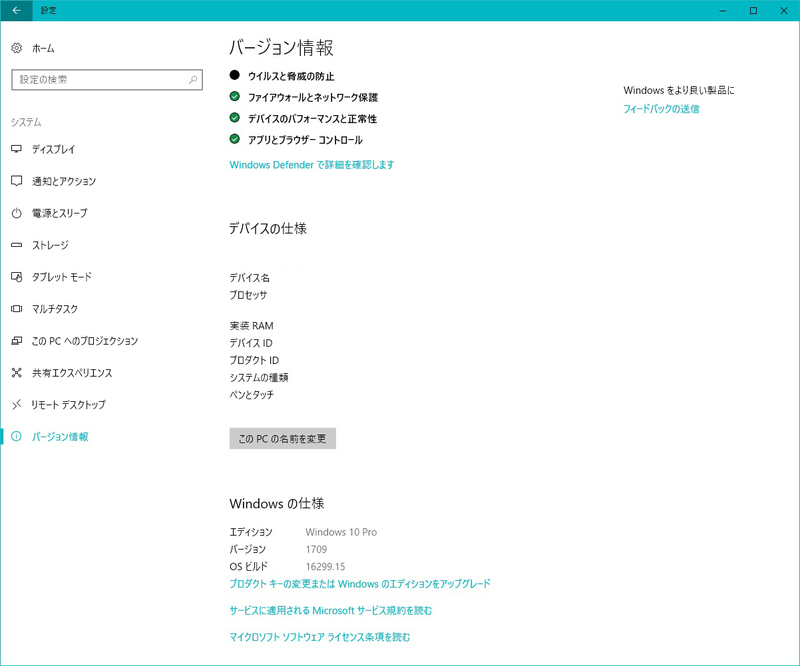Click OS build value 16299.15
Viewport: 800px width, 666px height.
tap(326, 566)
